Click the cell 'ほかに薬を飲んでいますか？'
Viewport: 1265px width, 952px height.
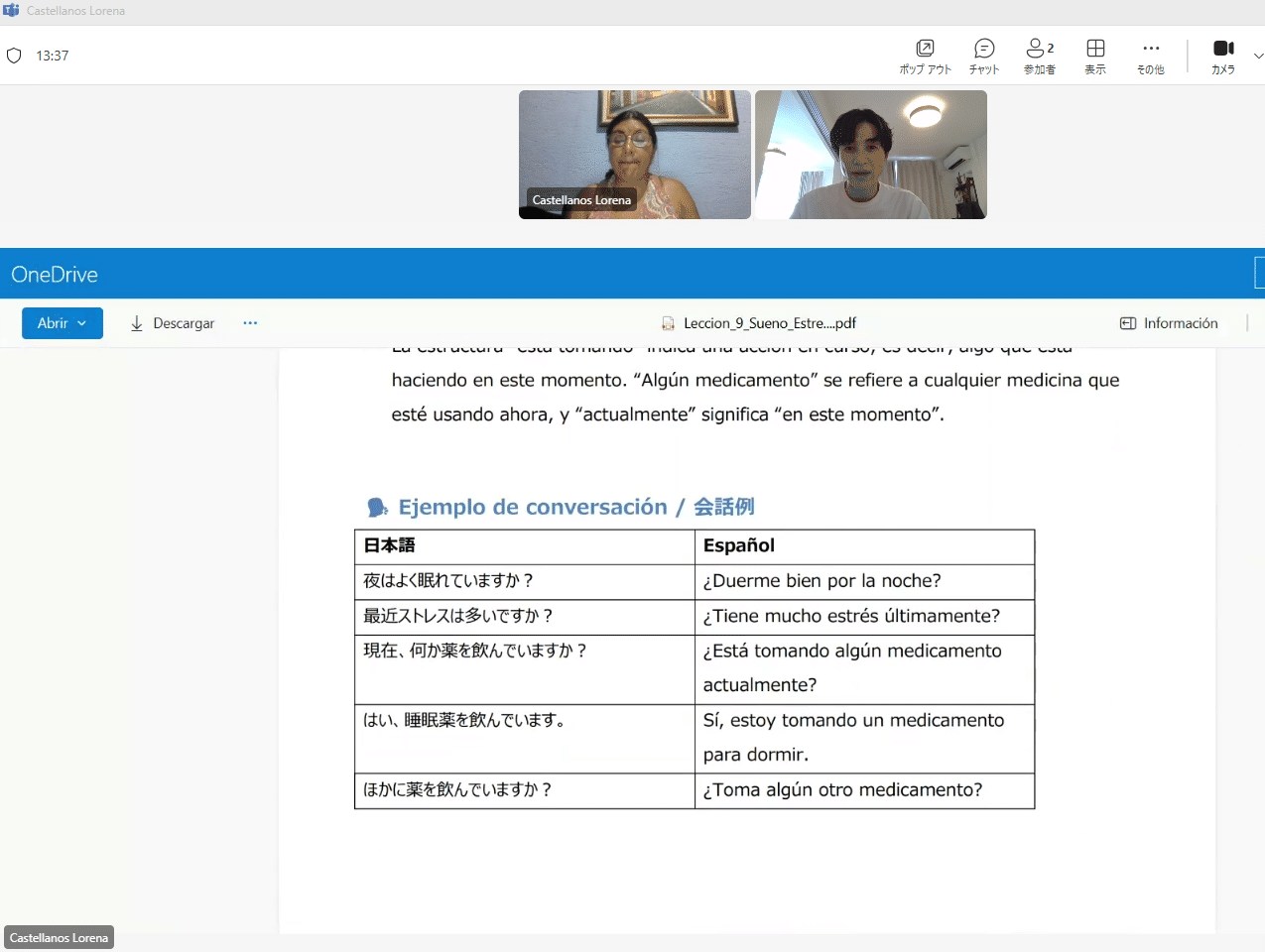(x=525, y=790)
